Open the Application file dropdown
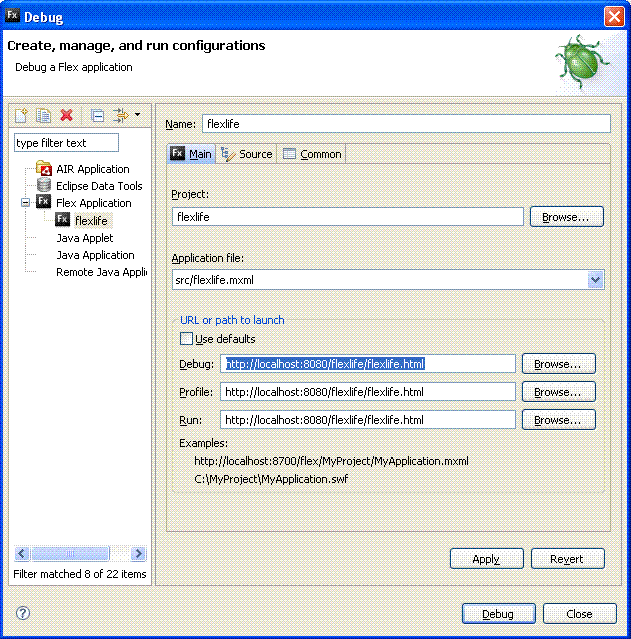 (596, 280)
